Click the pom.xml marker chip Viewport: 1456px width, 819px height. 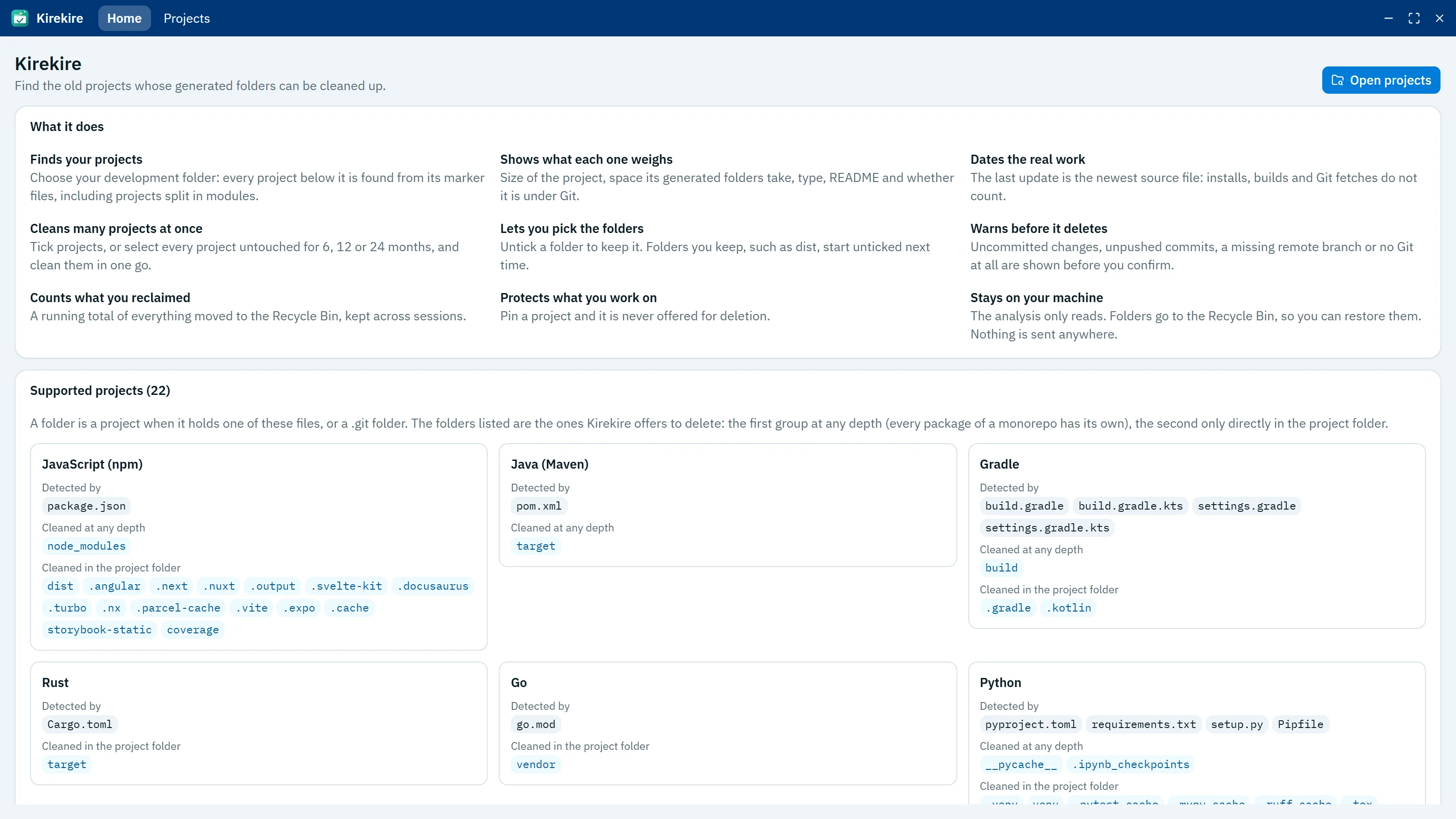tap(539, 506)
